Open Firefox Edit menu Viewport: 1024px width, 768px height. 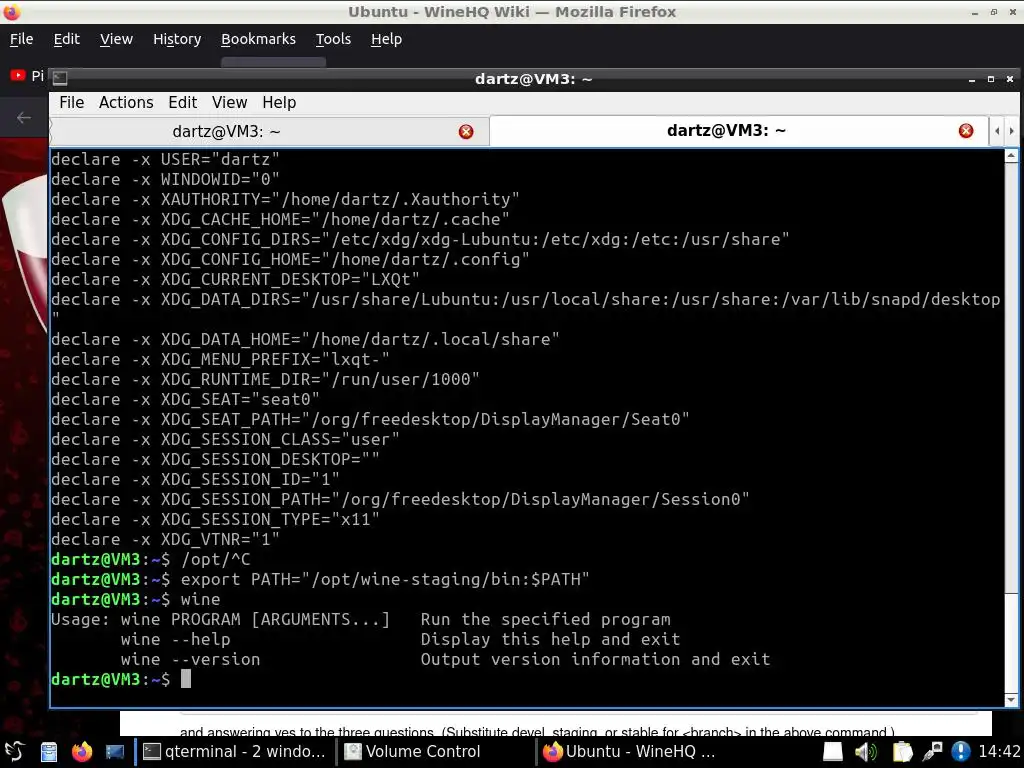[67, 39]
